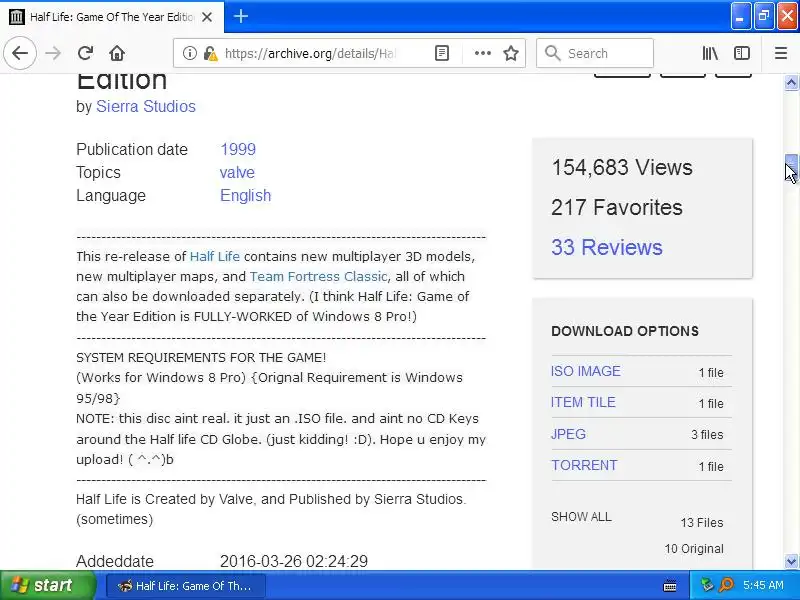Viewport: 800px width, 600px height.
Task: Open the Team Fortress Classic link
Action: click(318, 276)
